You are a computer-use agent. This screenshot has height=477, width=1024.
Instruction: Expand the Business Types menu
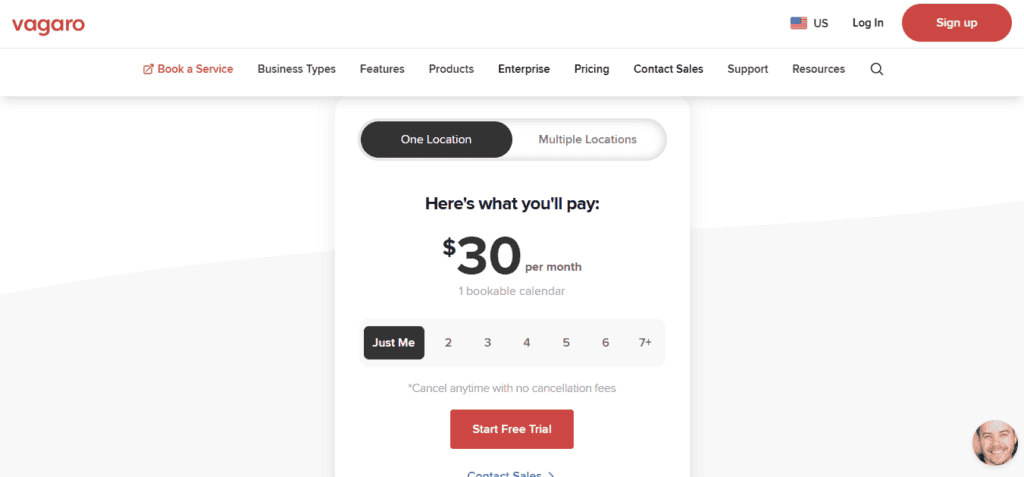coord(296,69)
